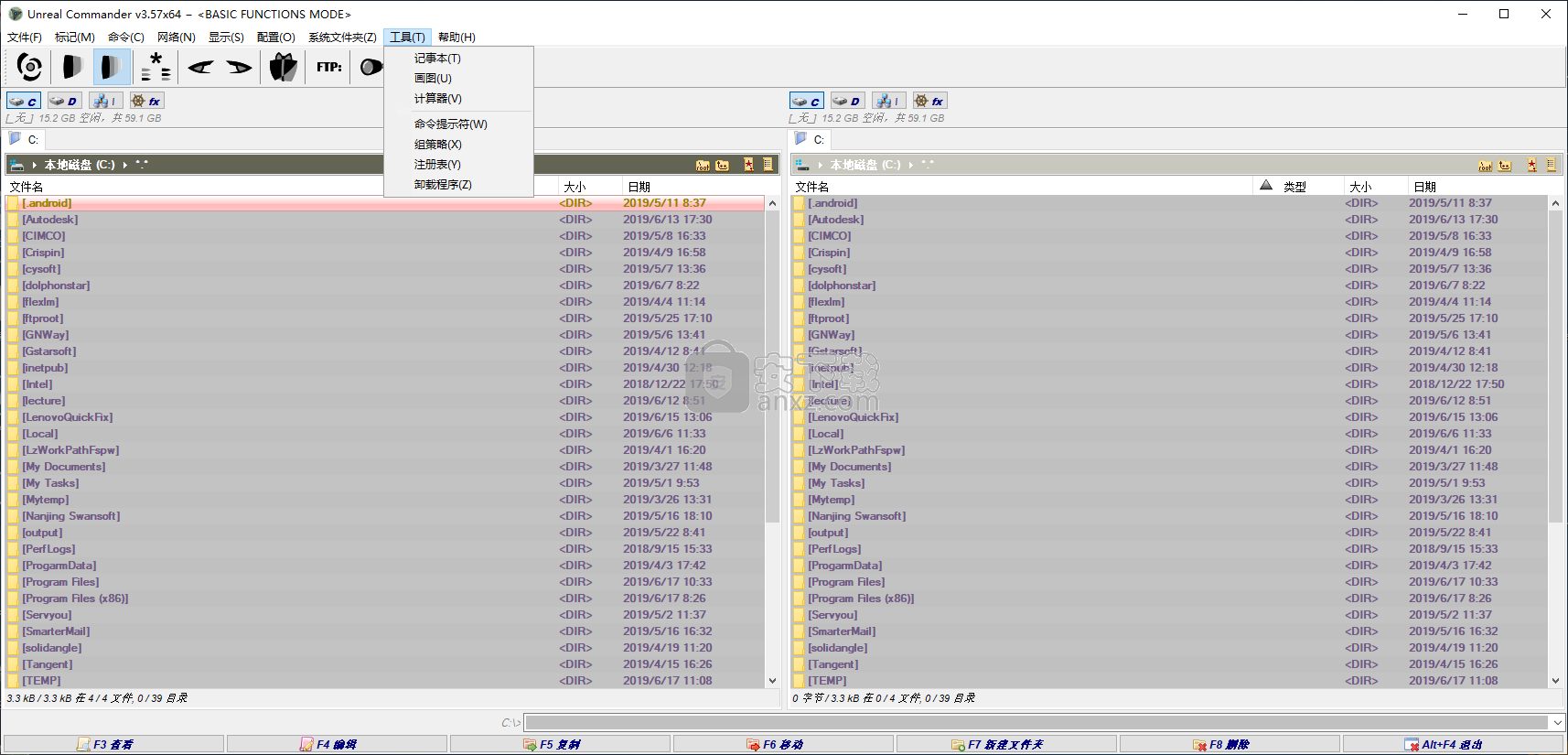Open right panel favorites star icon
This screenshot has height=755, width=1568.
pos(1531,165)
